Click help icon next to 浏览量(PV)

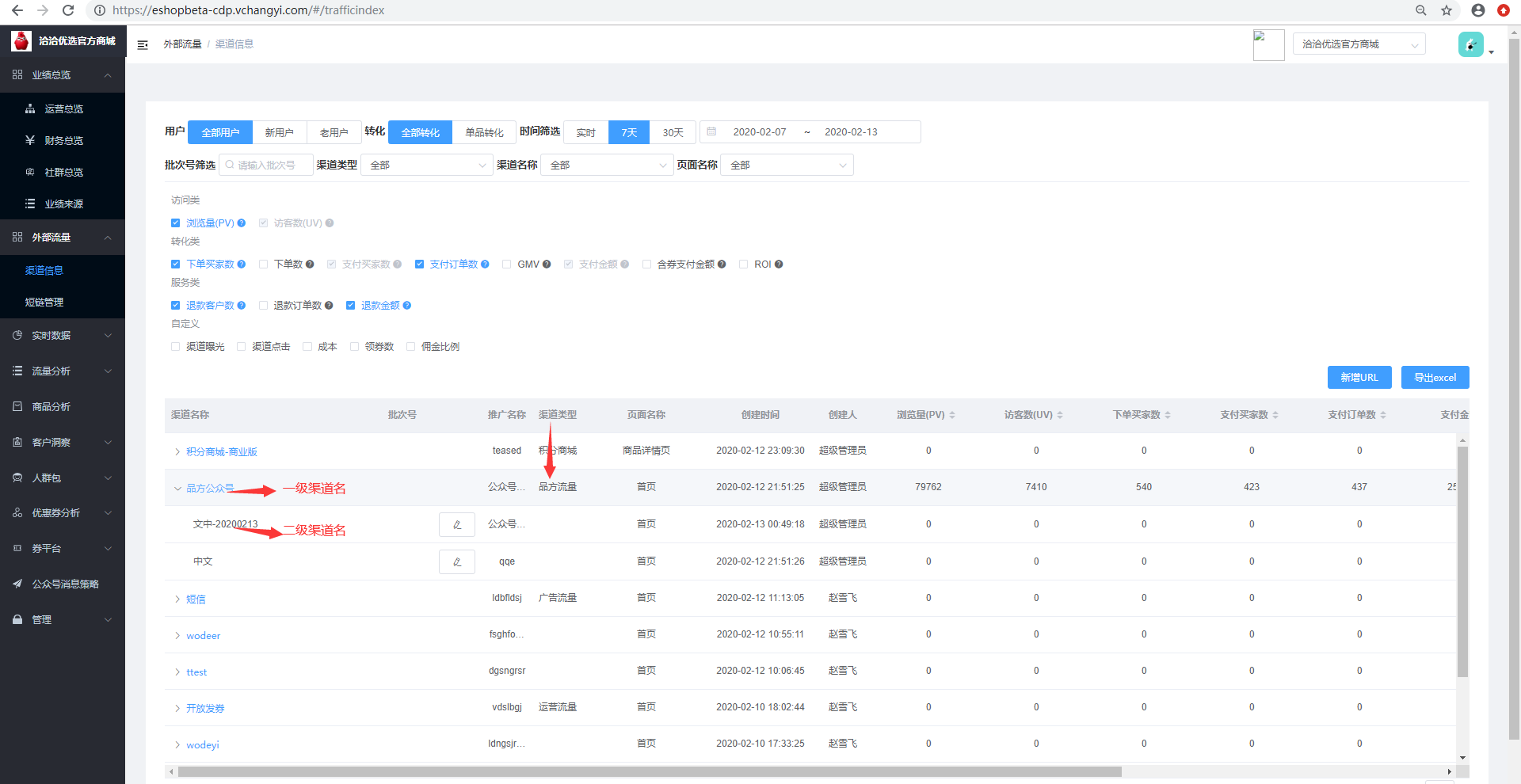tap(242, 223)
